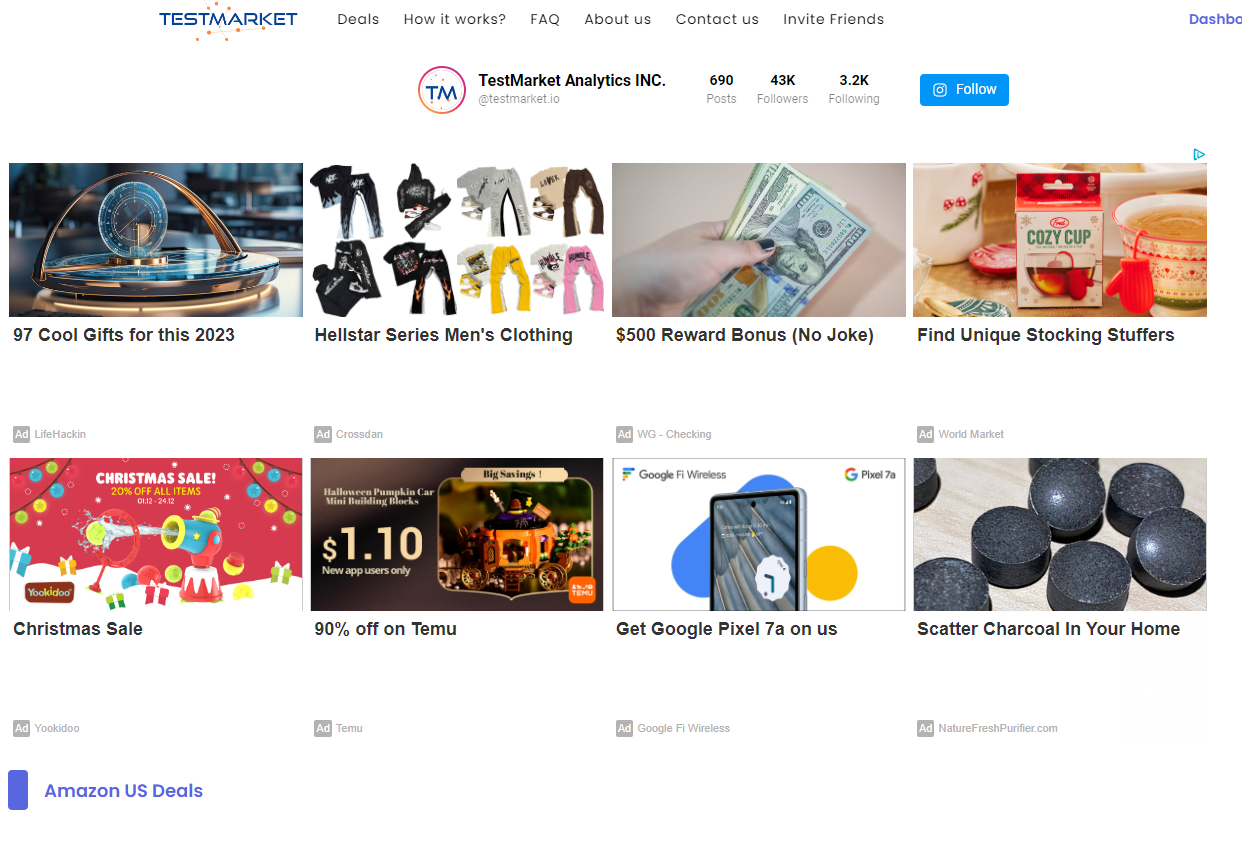Open the charcoal pucks ad image
This screenshot has height=843, width=1242.
pyautogui.click(x=1060, y=534)
